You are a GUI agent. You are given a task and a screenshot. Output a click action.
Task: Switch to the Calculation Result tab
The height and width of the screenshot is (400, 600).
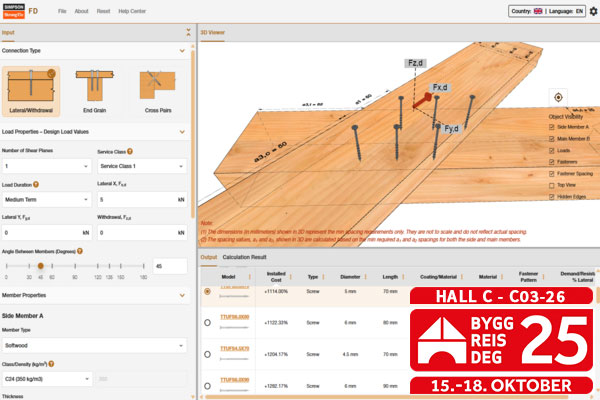[244, 257]
